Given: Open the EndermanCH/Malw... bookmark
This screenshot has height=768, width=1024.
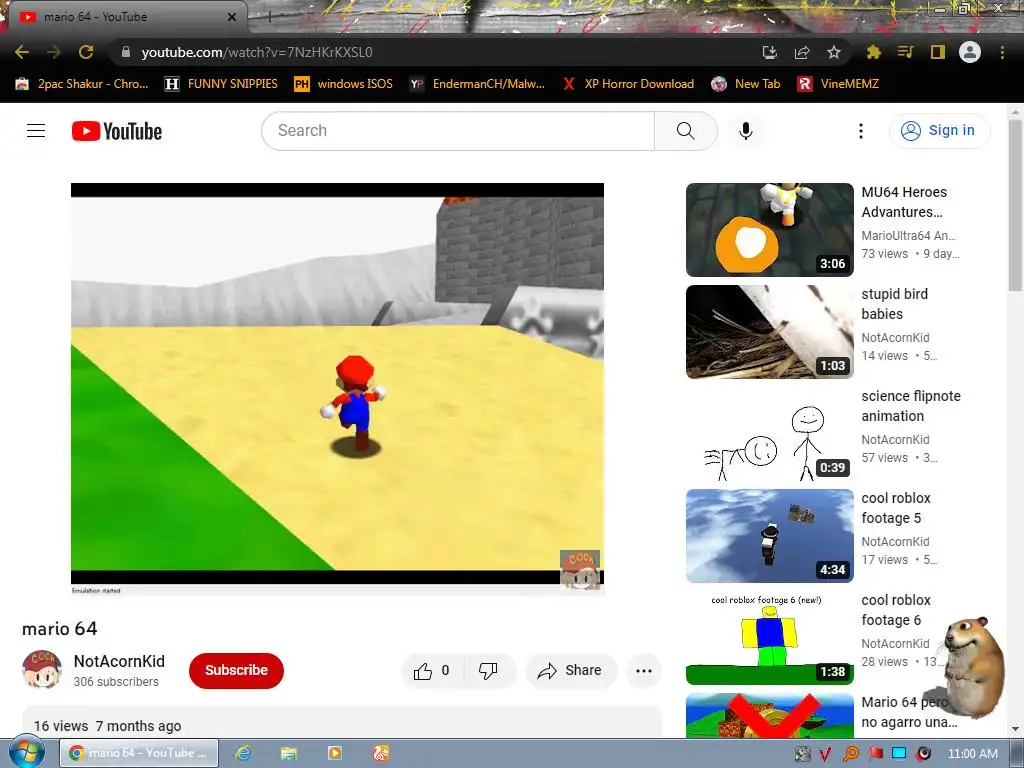Looking at the screenshot, I should 477,84.
